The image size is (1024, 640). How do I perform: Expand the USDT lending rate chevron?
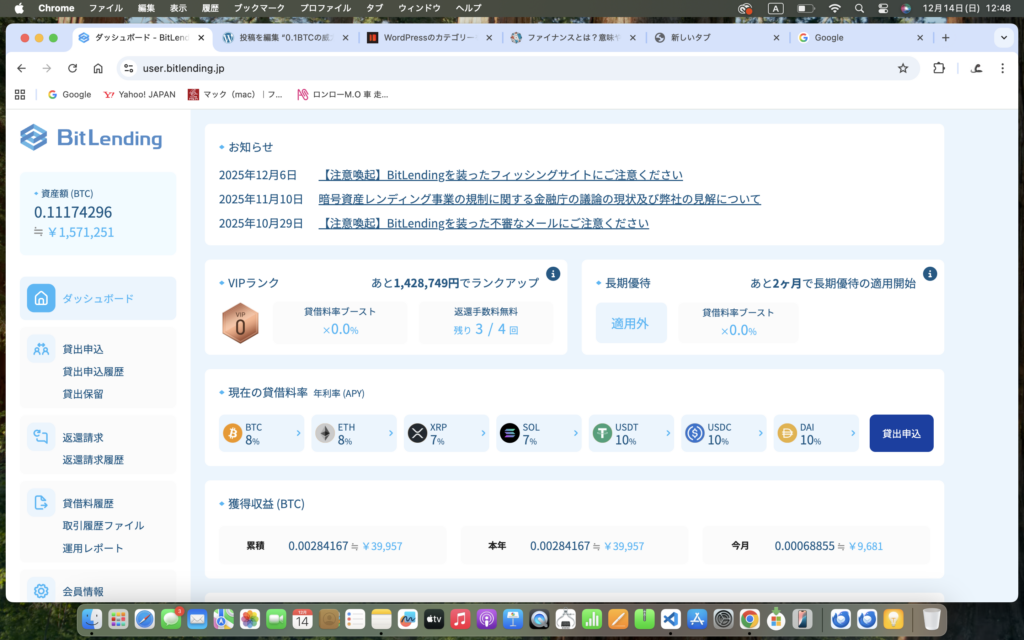[669, 433]
